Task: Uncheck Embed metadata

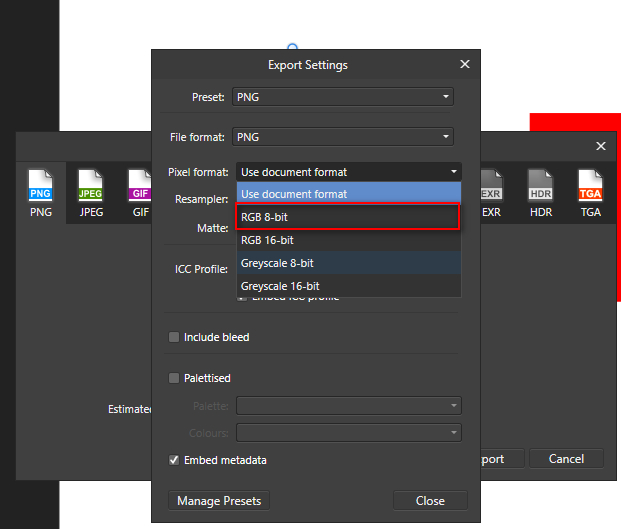Action: pyautogui.click(x=174, y=460)
